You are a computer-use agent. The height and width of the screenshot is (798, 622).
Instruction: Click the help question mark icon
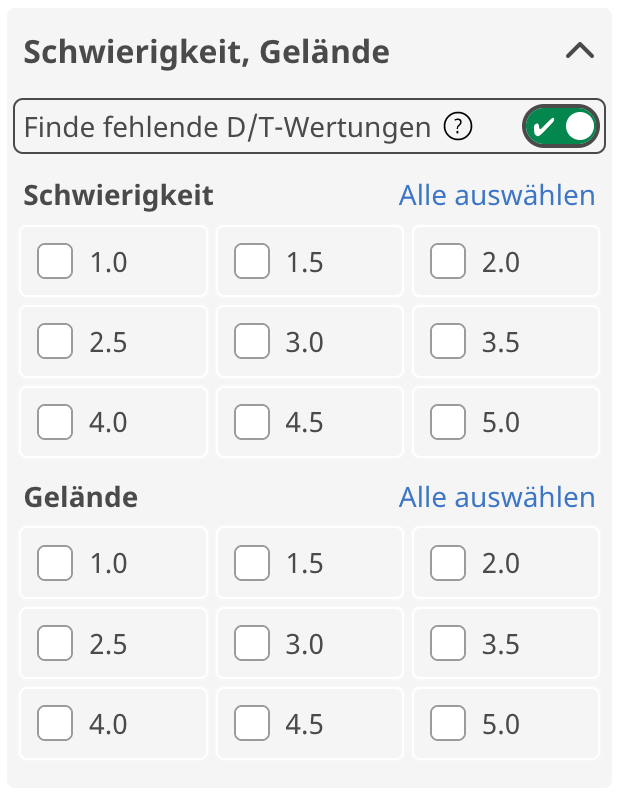tap(458, 126)
